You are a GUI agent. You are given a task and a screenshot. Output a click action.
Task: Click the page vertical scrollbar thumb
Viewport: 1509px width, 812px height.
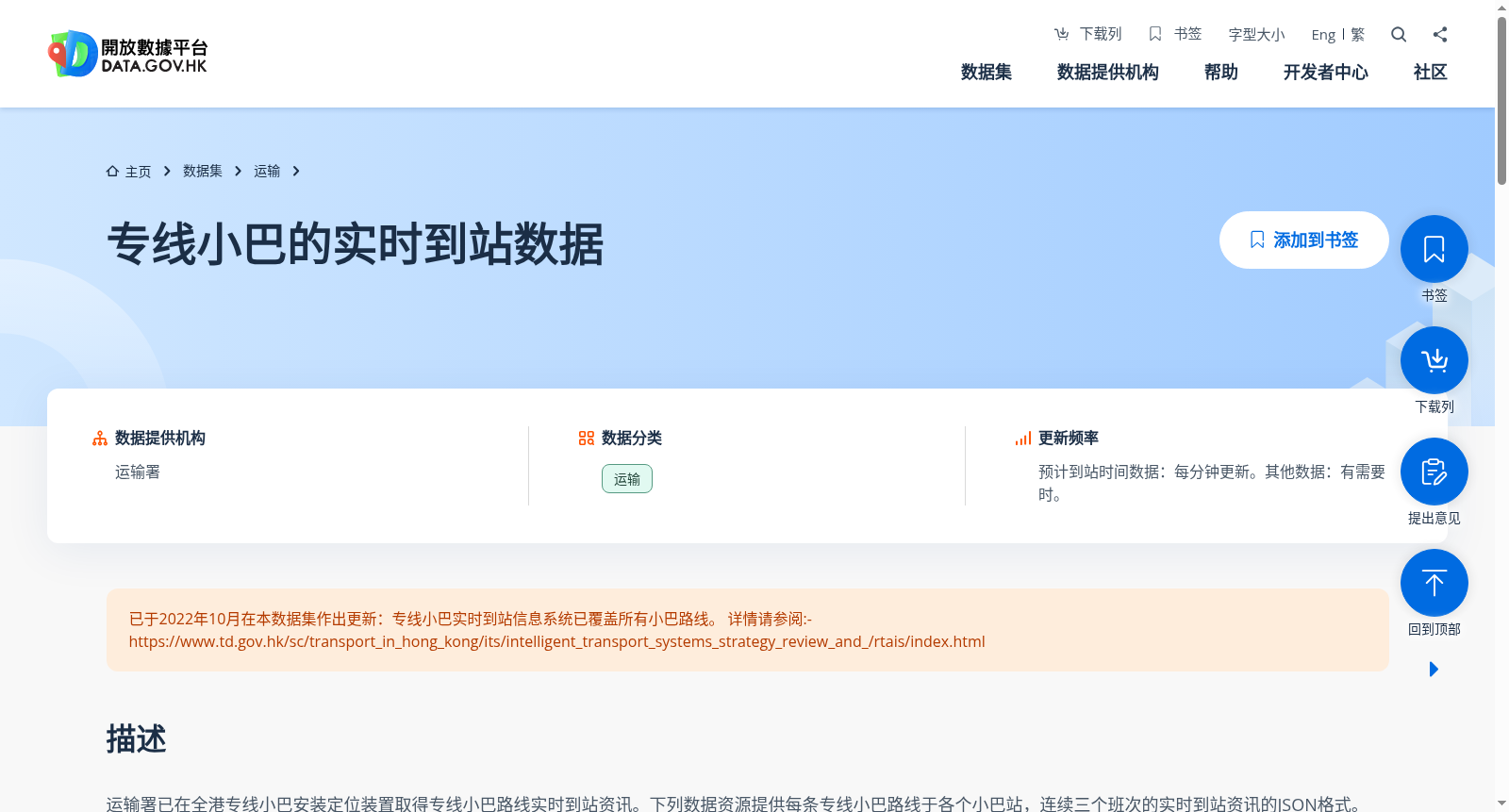click(1501, 100)
